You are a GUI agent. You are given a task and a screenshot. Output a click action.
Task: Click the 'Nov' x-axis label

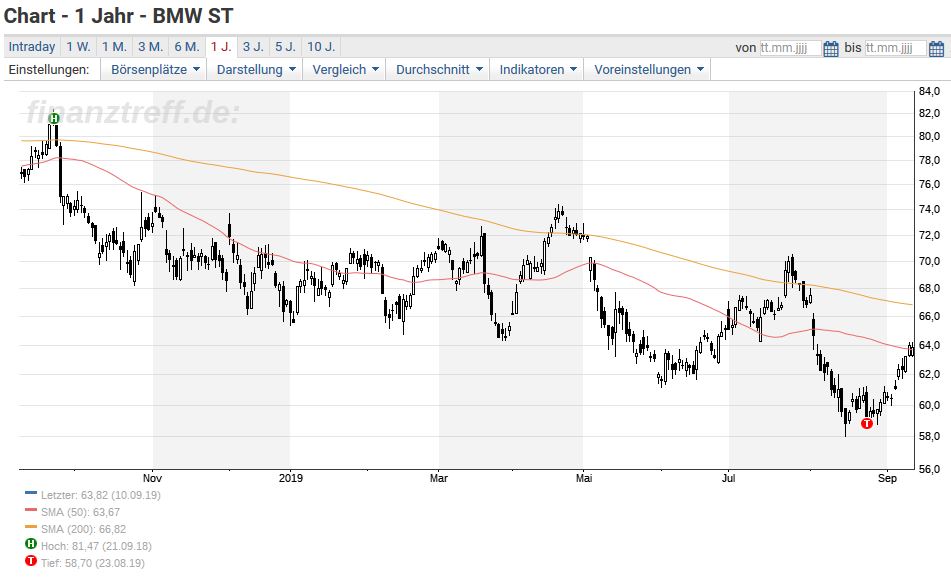click(x=152, y=478)
